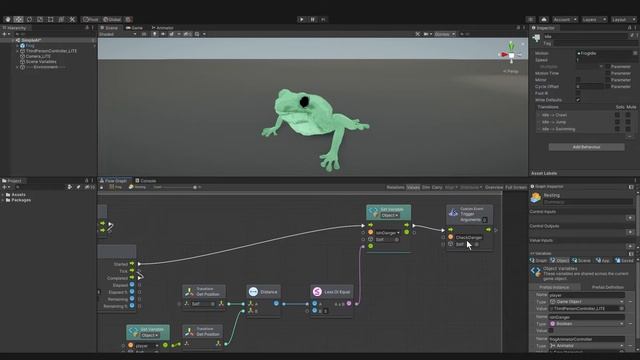Switch to the Scene tab
Viewport: 640px width, 360px height.
[x=109, y=28]
